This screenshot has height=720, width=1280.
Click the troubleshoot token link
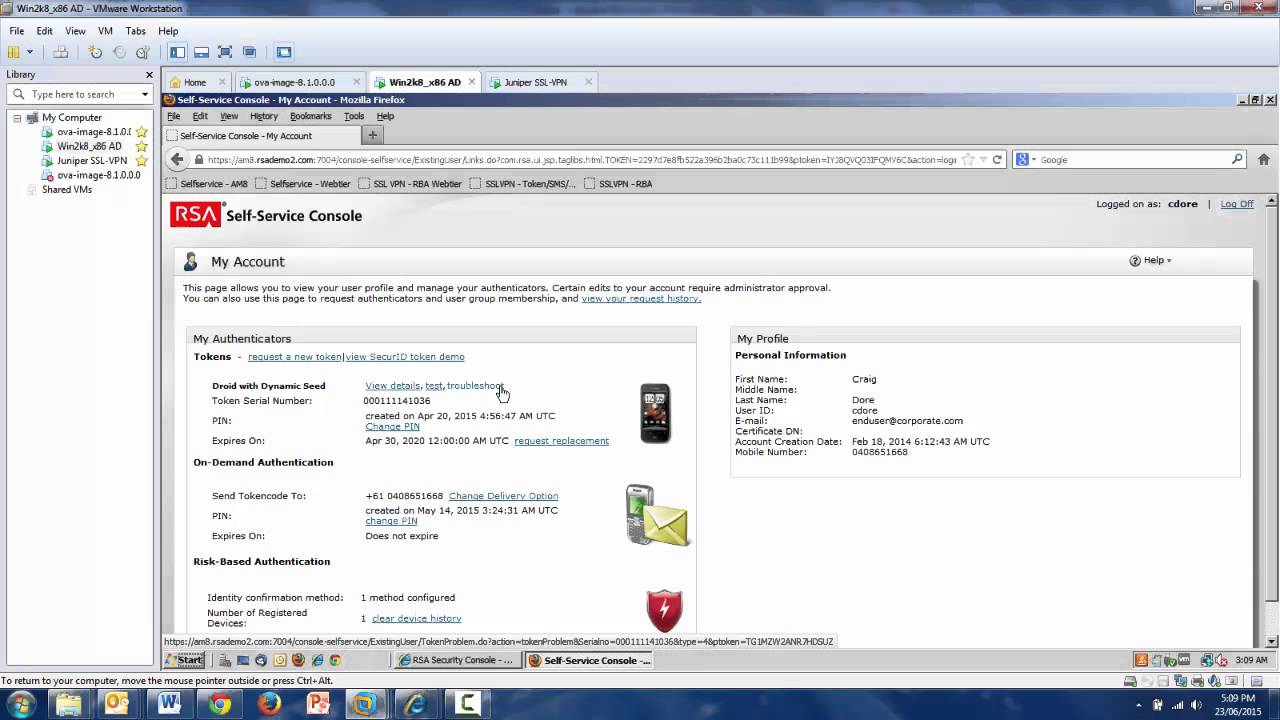point(475,386)
